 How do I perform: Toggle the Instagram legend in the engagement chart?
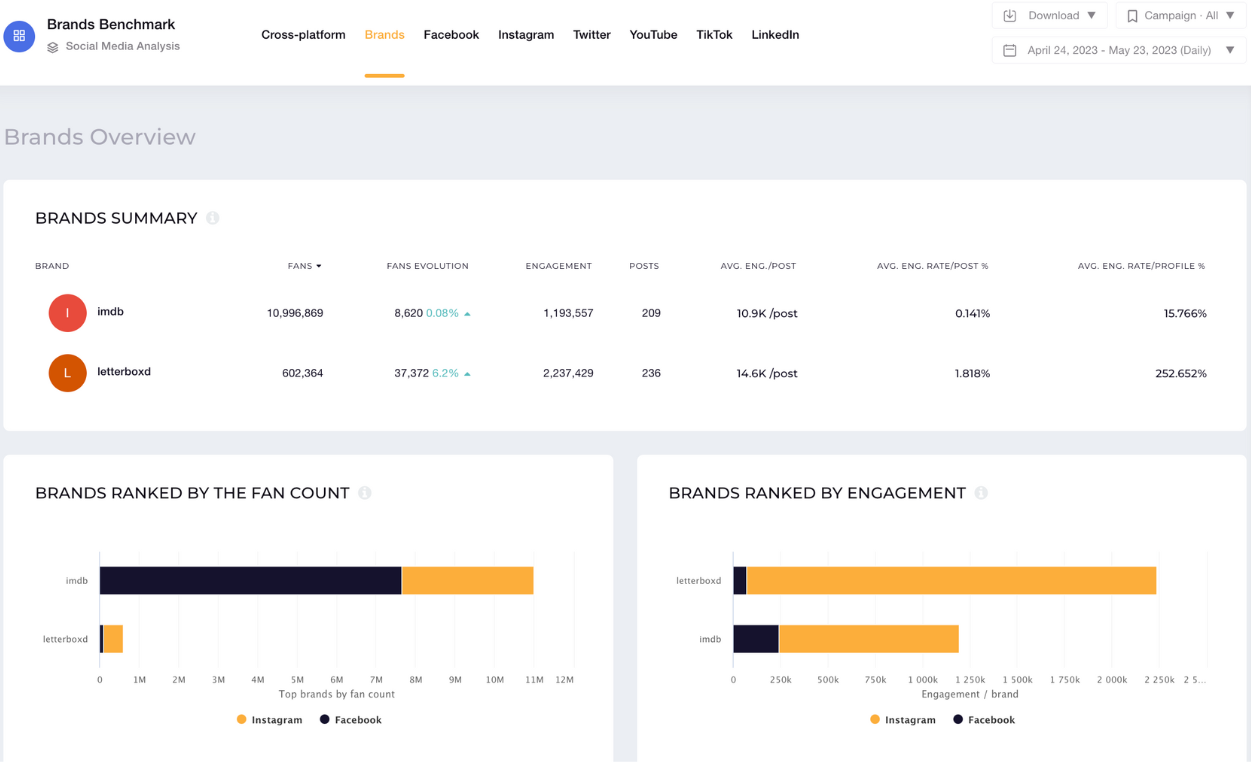pyautogui.click(x=903, y=720)
